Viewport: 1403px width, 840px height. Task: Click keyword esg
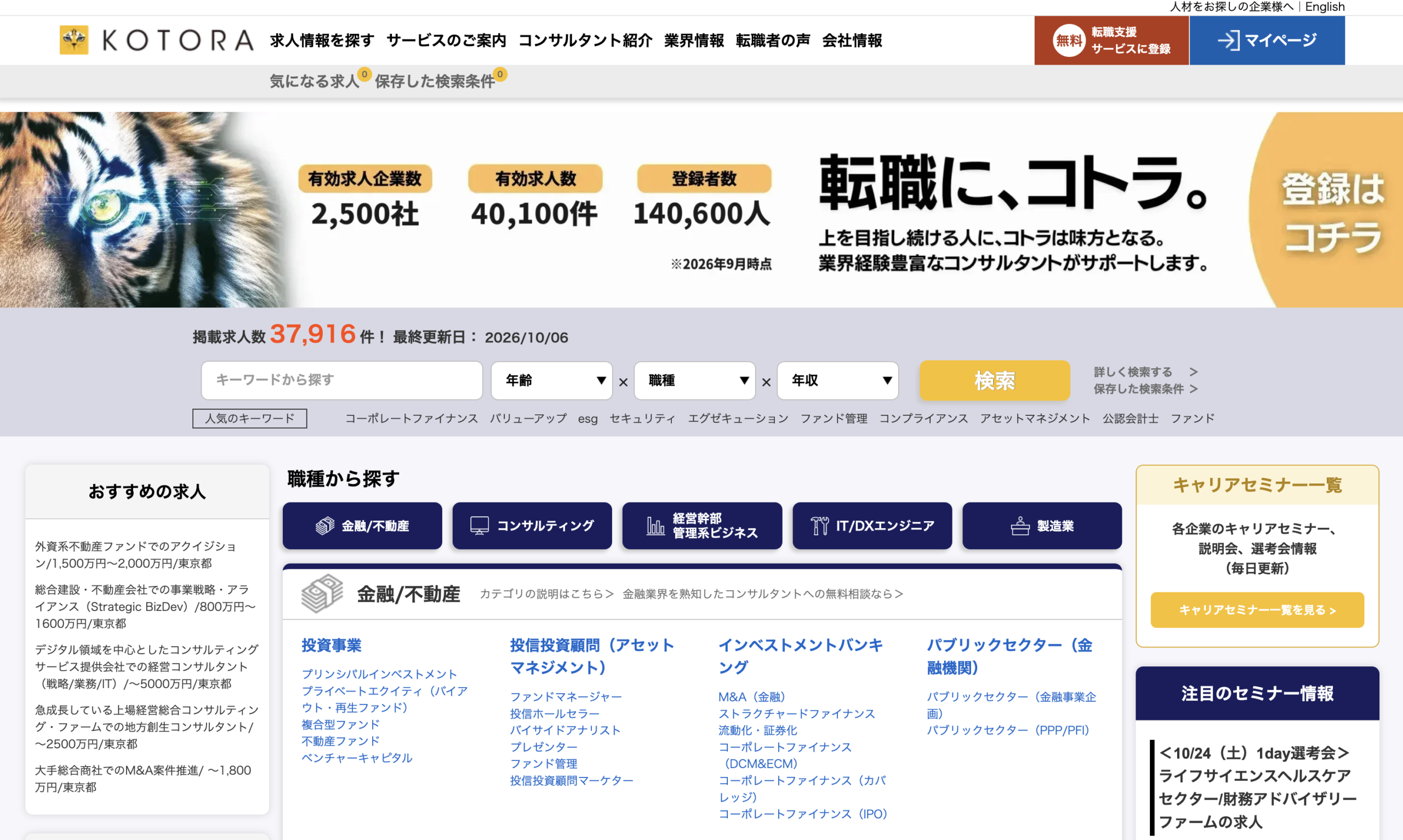click(588, 418)
